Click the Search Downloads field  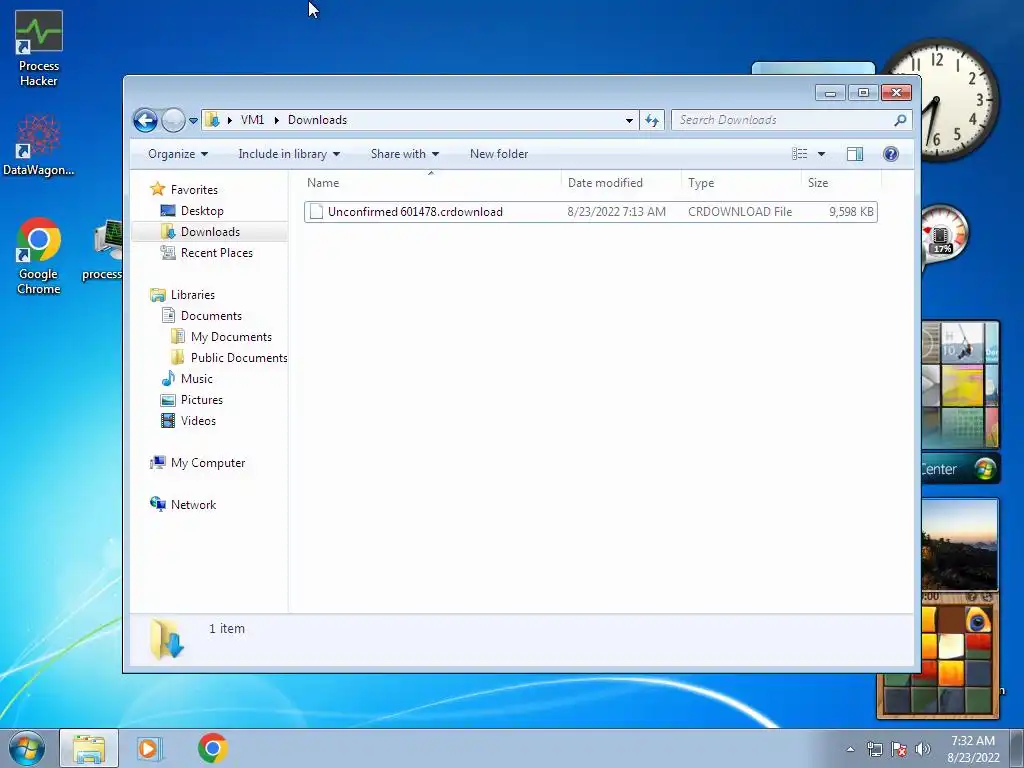point(782,120)
